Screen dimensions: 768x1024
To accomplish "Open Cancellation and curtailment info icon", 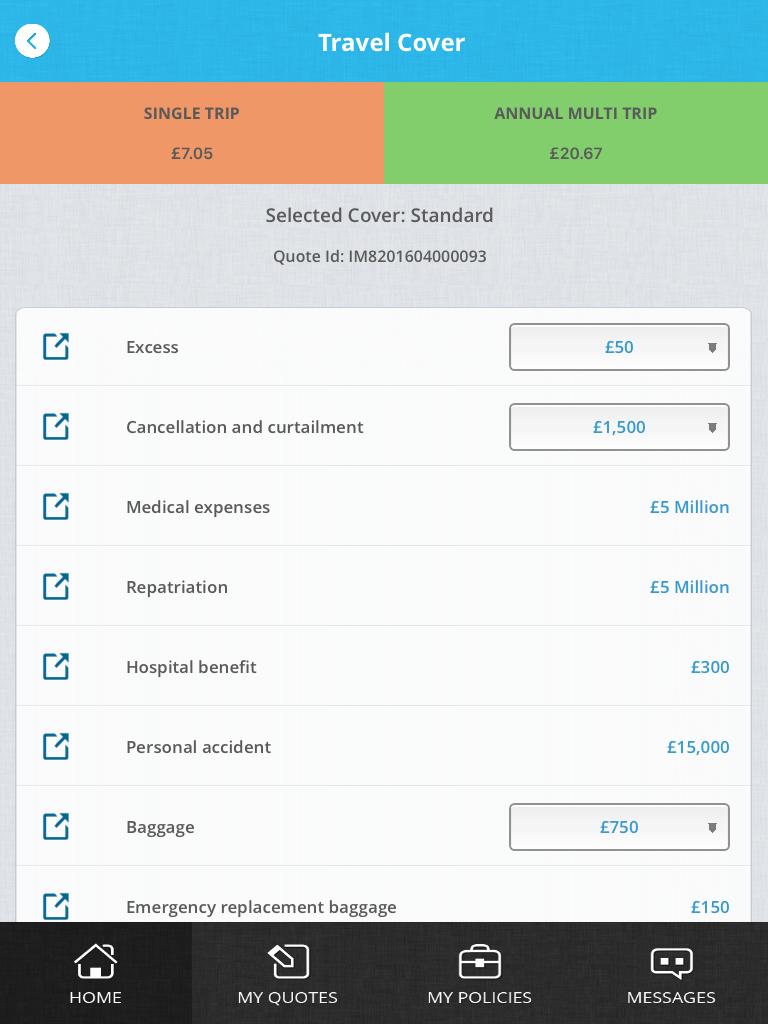I will tap(56, 426).
